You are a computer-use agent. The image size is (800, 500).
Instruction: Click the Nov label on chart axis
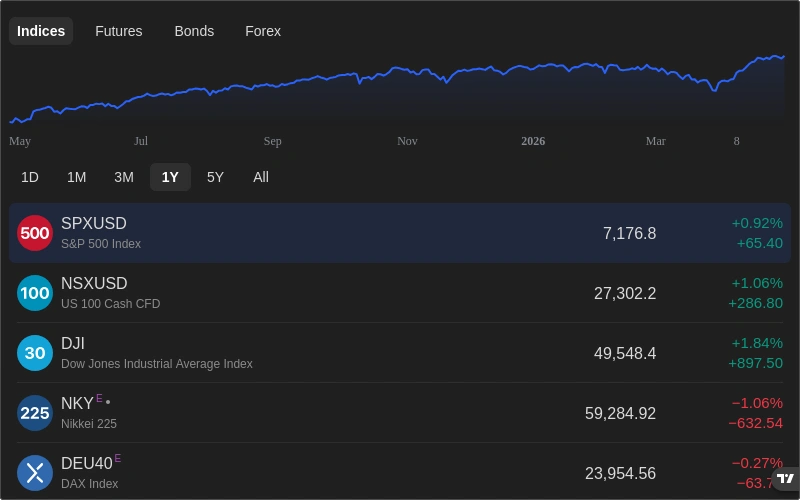pyautogui.click(x=407, y=141)
